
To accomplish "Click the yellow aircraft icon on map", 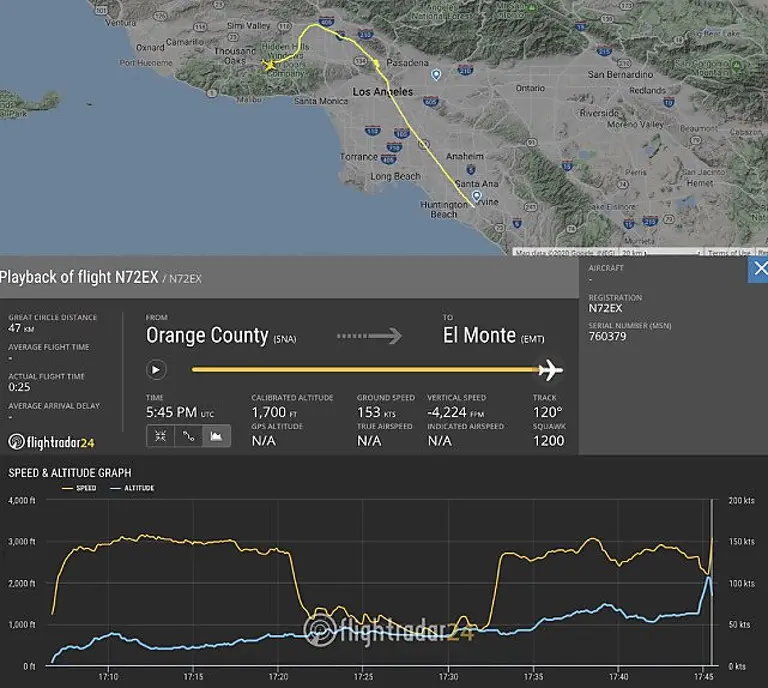I will pyautogui.click(x=269, y=66).
